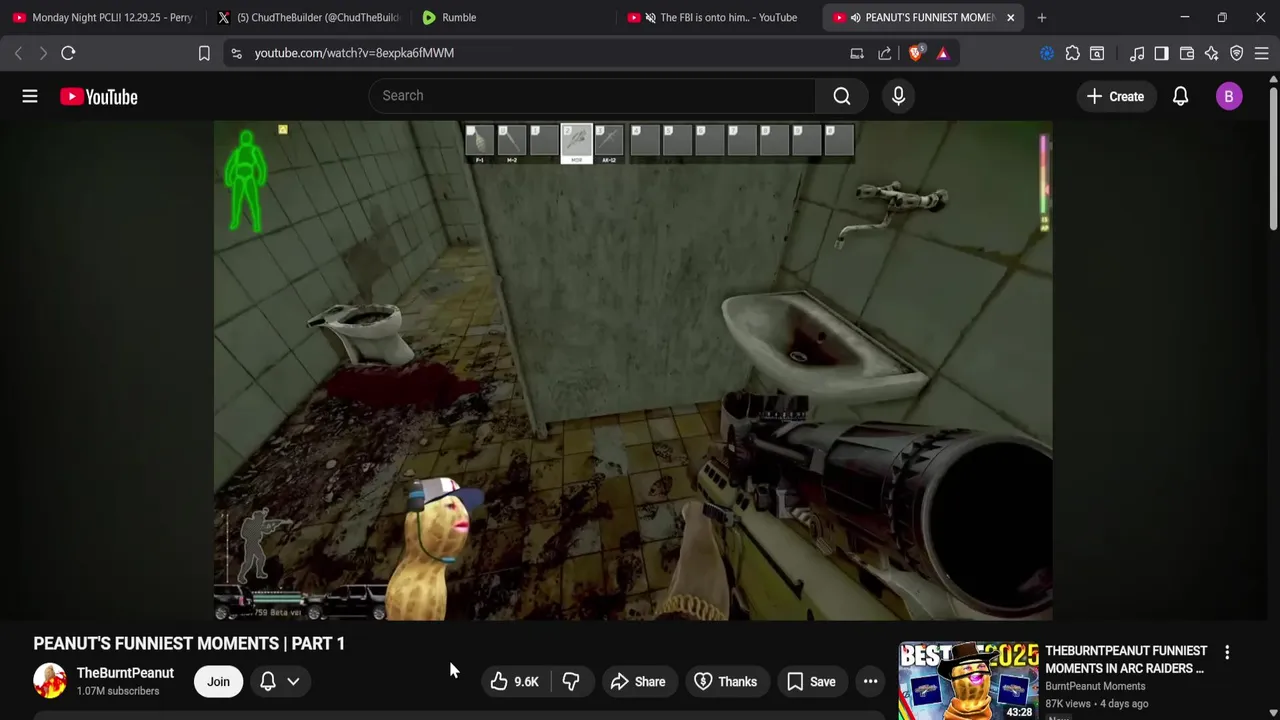The height and width of the screenshot is (720, 1280).
Task: Go back in browser history
Action: point(18,53)
